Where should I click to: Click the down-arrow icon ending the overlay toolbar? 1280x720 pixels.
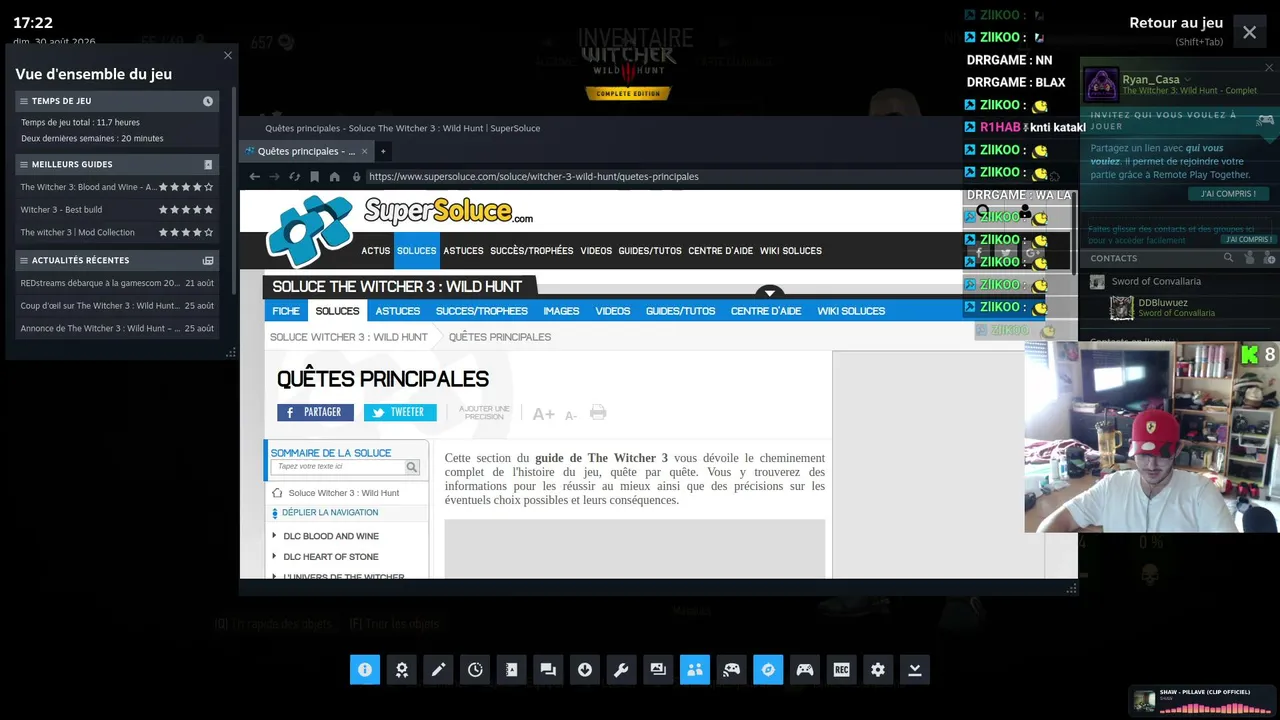point(914,670)
